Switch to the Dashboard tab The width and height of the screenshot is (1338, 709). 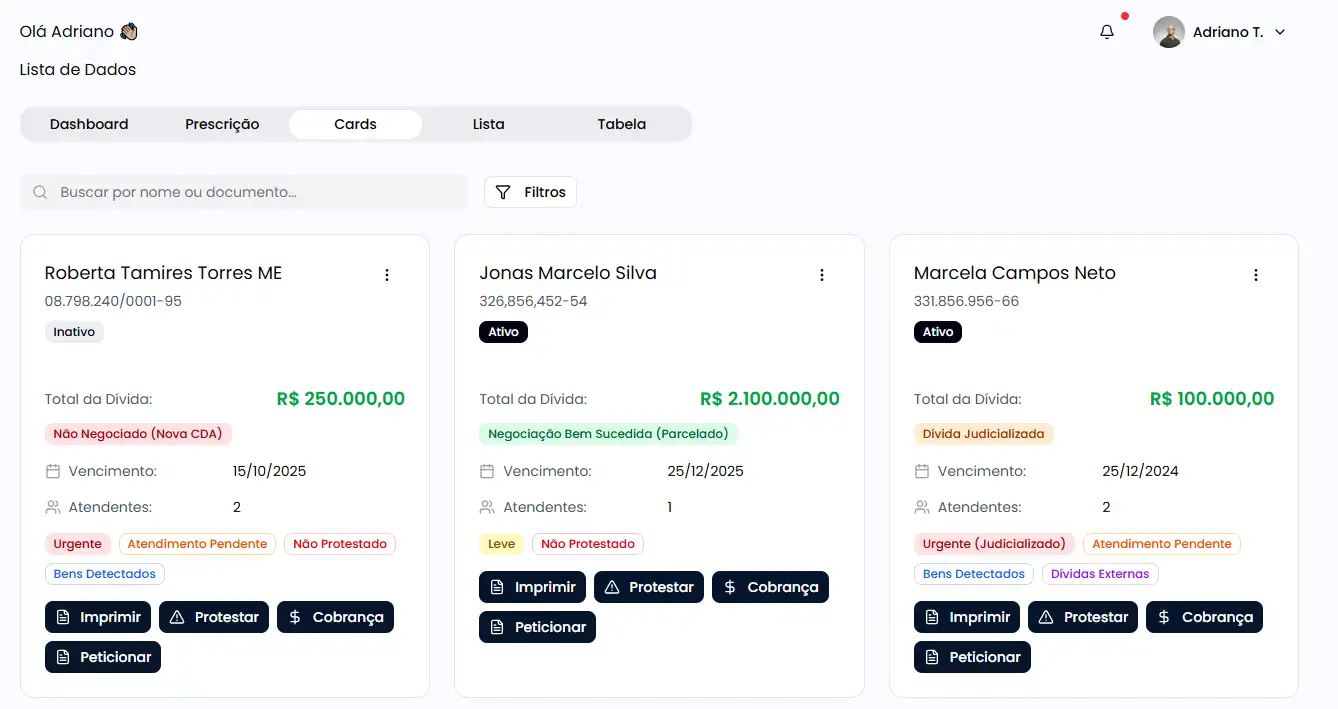[x=89, y=124]
